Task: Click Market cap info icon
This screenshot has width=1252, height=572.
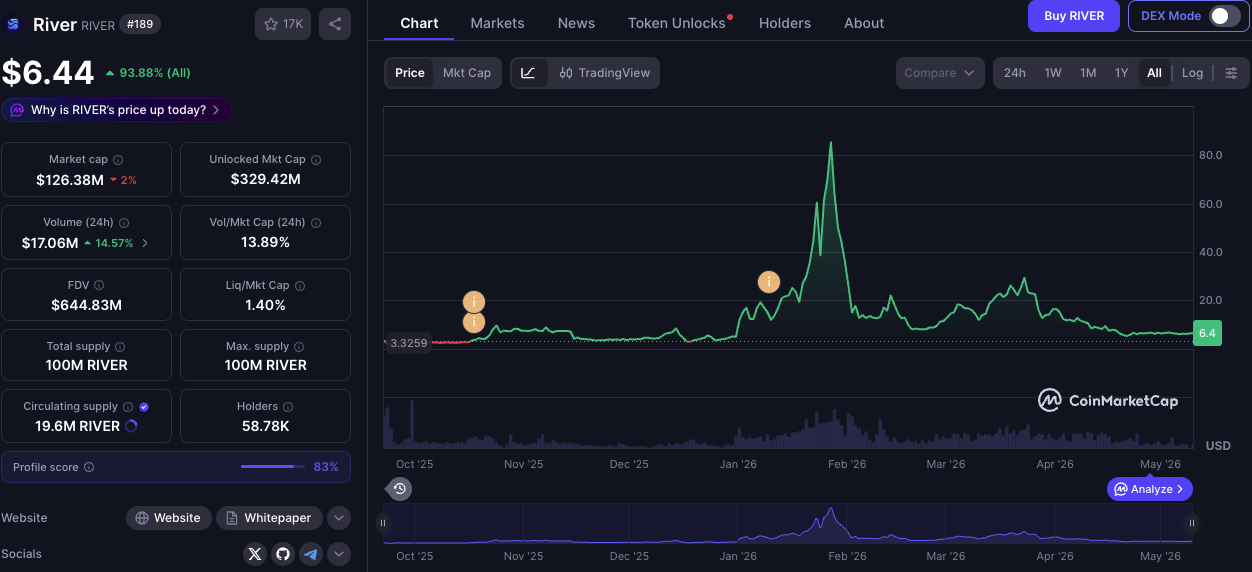Action: point(118,160)
